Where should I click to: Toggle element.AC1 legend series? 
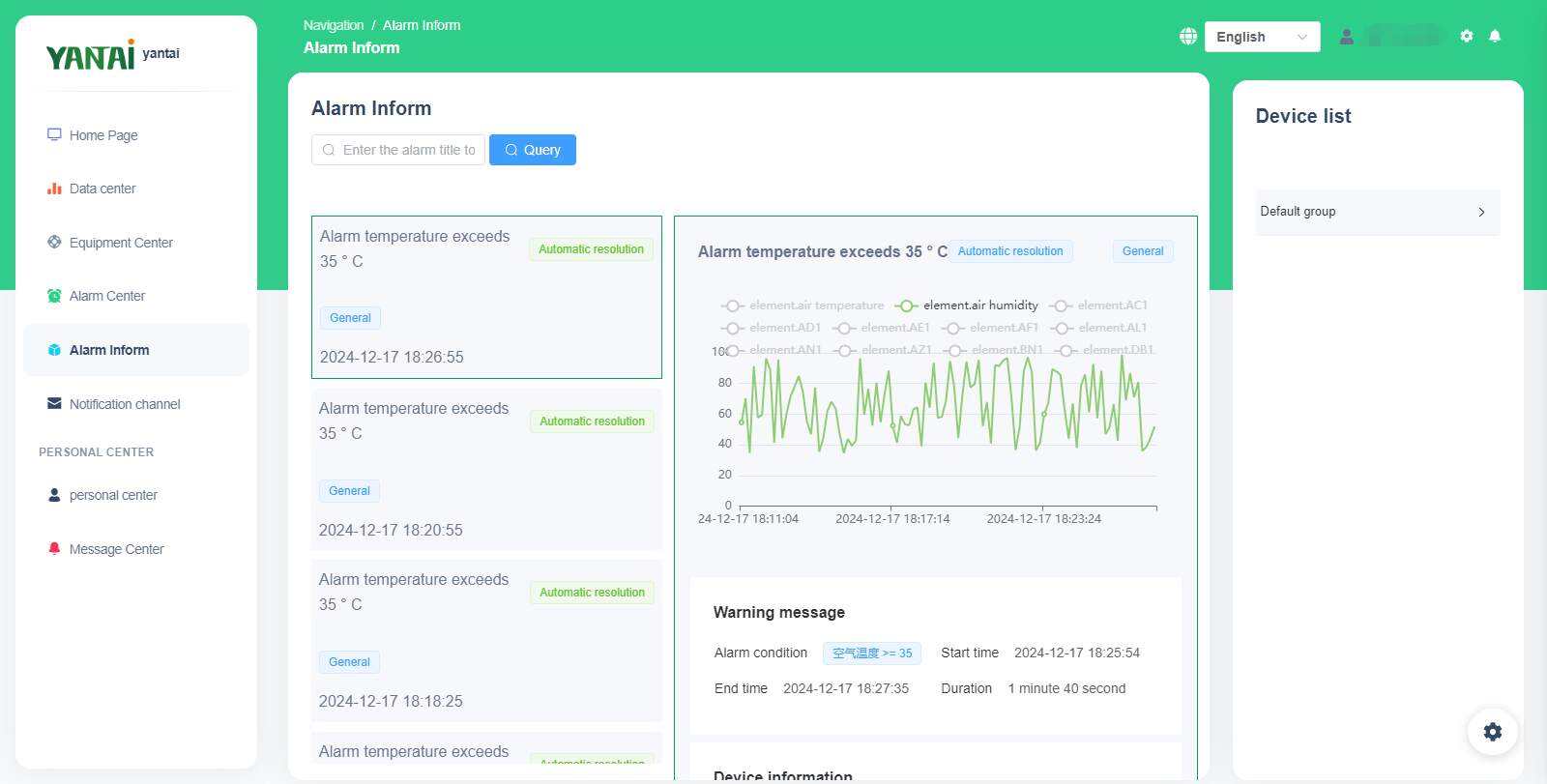(1098, 305)
